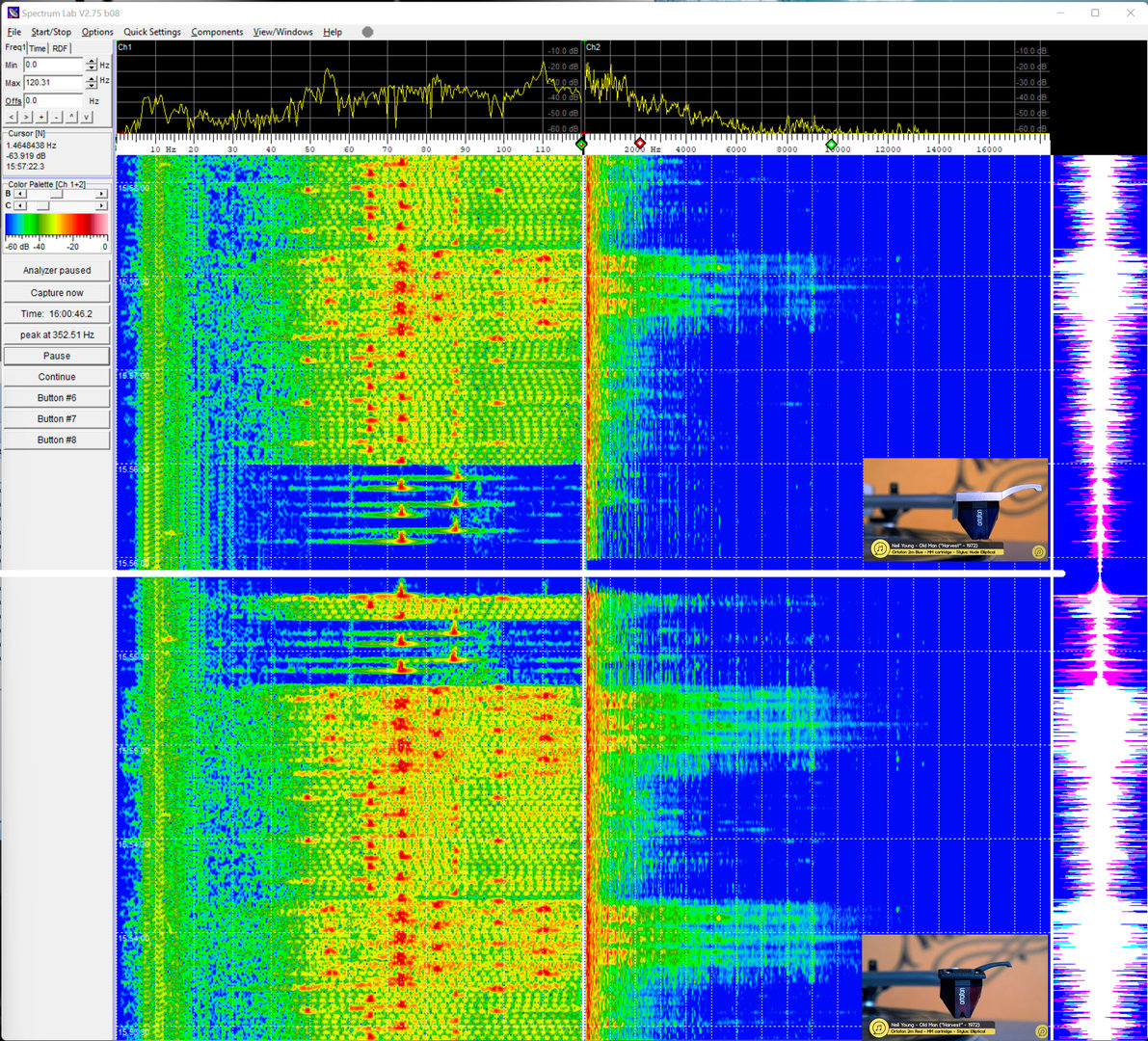This screenshot has width=1148, height=1041.
Task: Switch to the Time tab
Action: coord(38,48)
